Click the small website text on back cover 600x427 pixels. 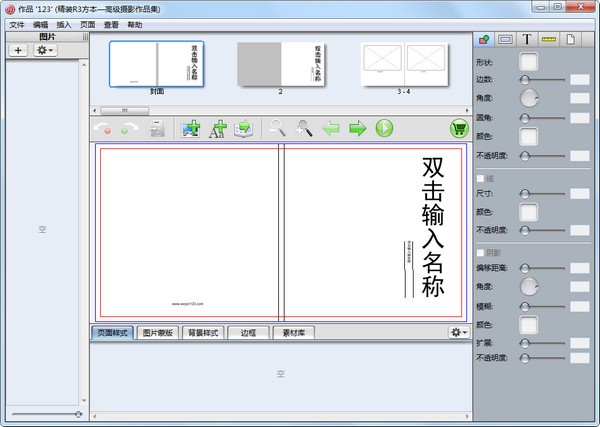[x=188, y=304]
